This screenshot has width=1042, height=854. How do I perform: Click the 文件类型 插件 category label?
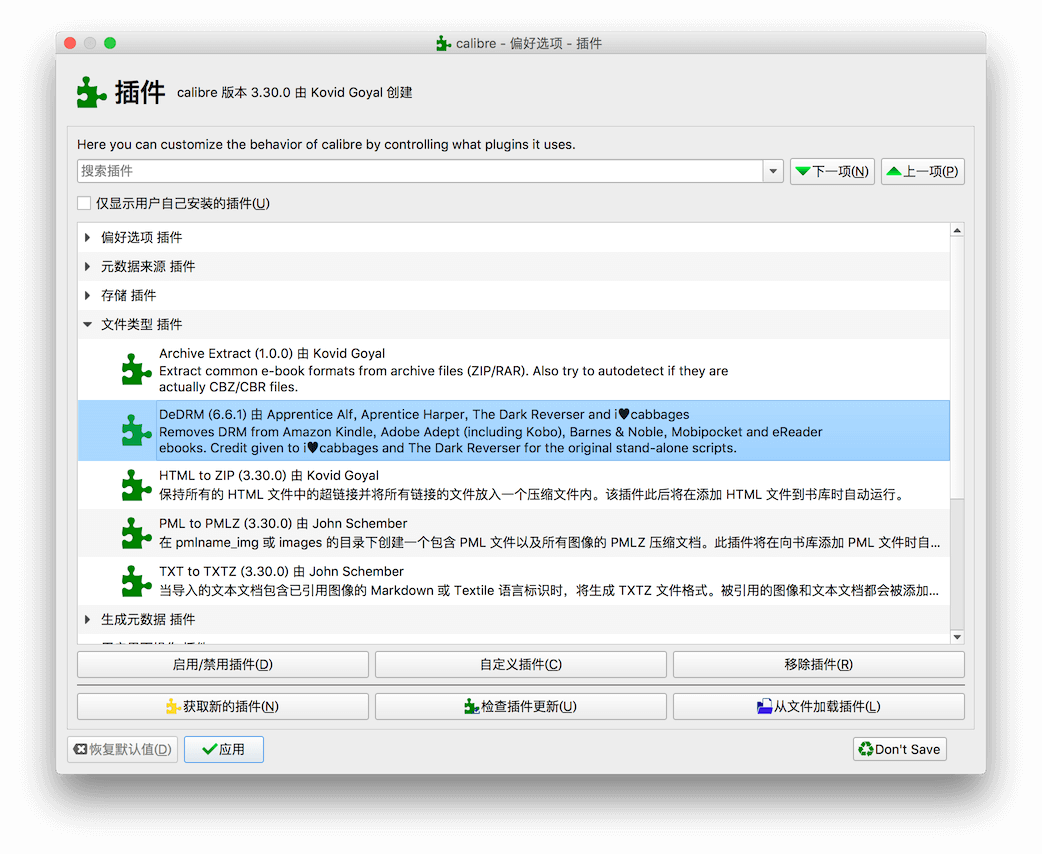(x=142, y=324)
